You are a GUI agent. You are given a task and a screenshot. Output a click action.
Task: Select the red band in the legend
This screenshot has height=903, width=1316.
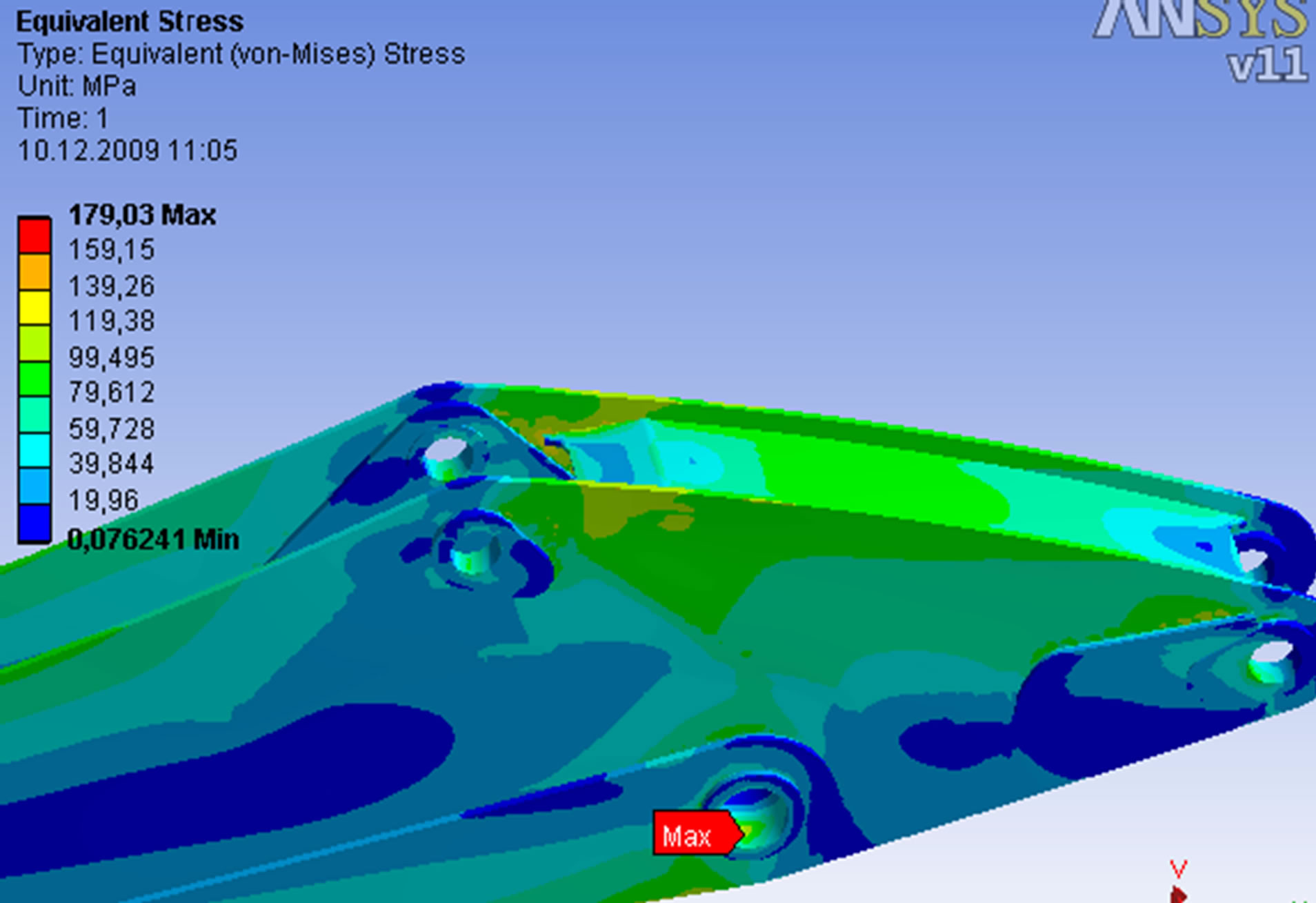tap(34, 236)
